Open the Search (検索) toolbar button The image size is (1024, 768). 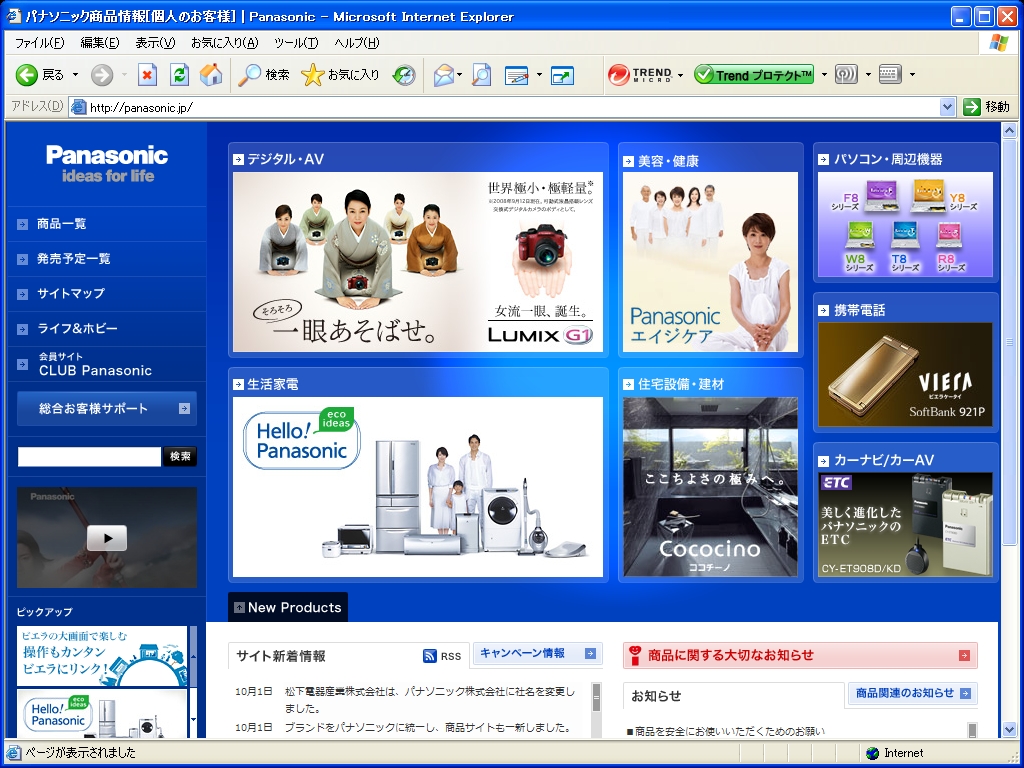click(x=263, y=75)
